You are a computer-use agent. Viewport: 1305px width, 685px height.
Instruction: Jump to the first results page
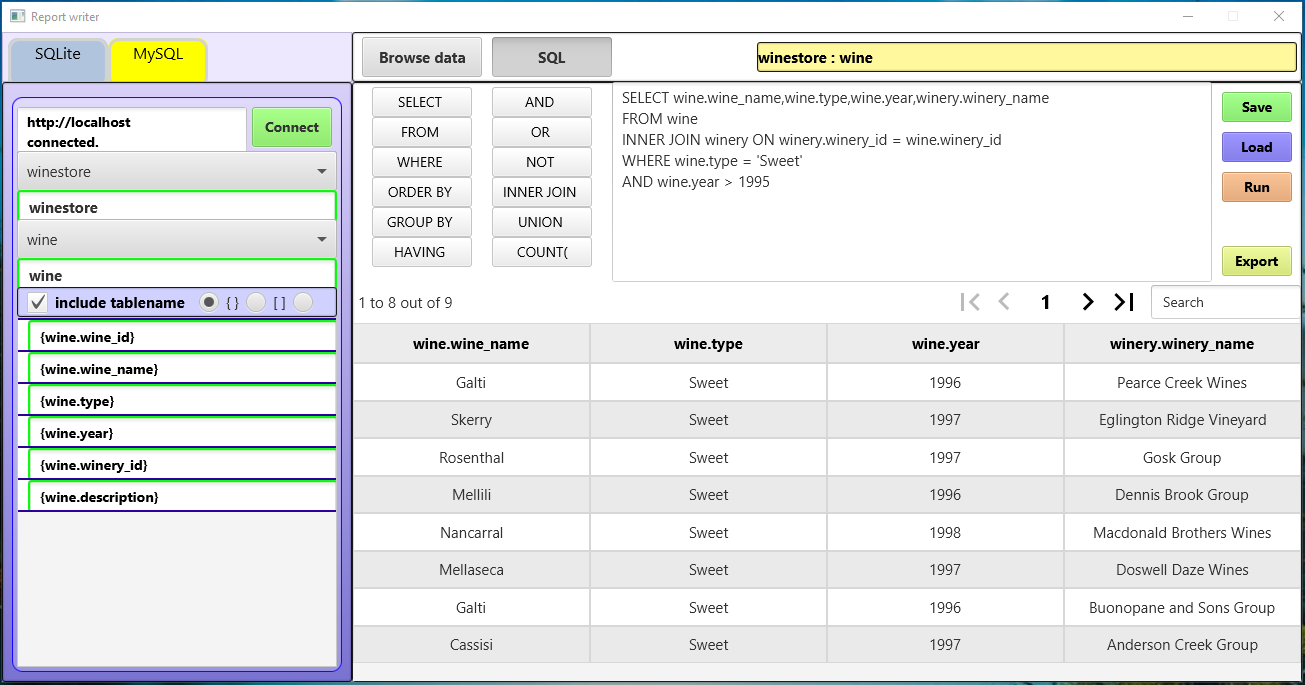pyautogui.click(x=969, y=302)
